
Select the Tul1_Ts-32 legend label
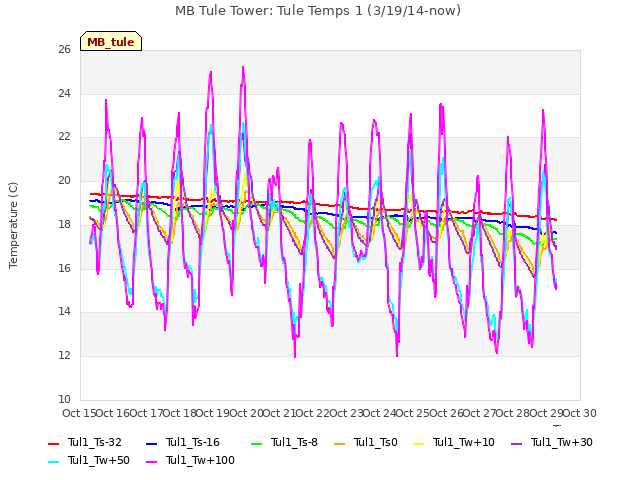(95, 442)
